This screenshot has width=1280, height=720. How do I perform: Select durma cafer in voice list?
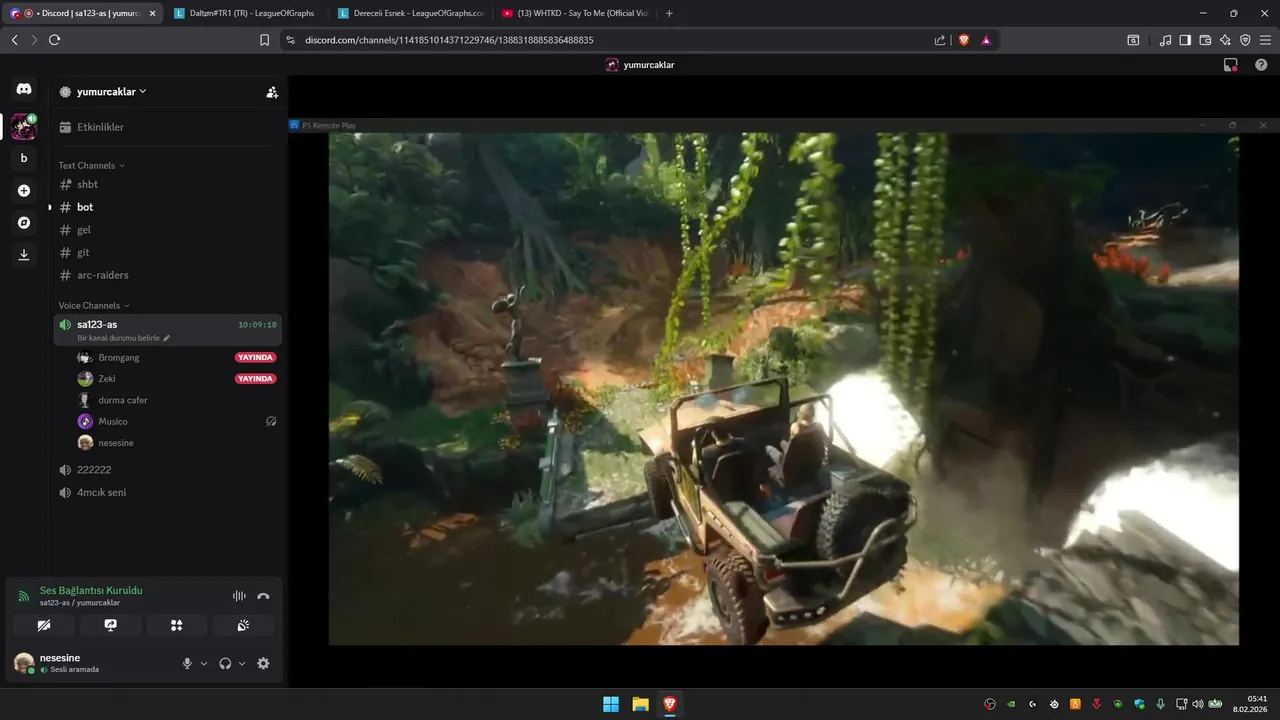point(176,400)
